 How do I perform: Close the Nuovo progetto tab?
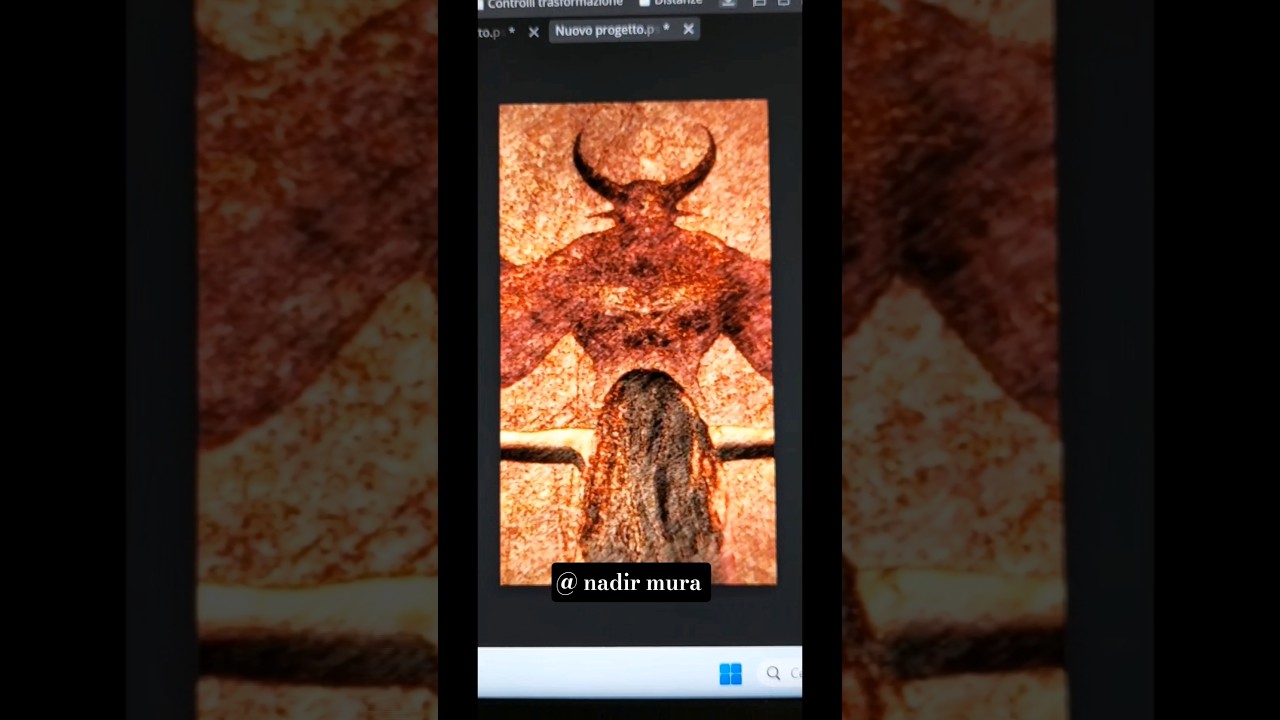688,29
